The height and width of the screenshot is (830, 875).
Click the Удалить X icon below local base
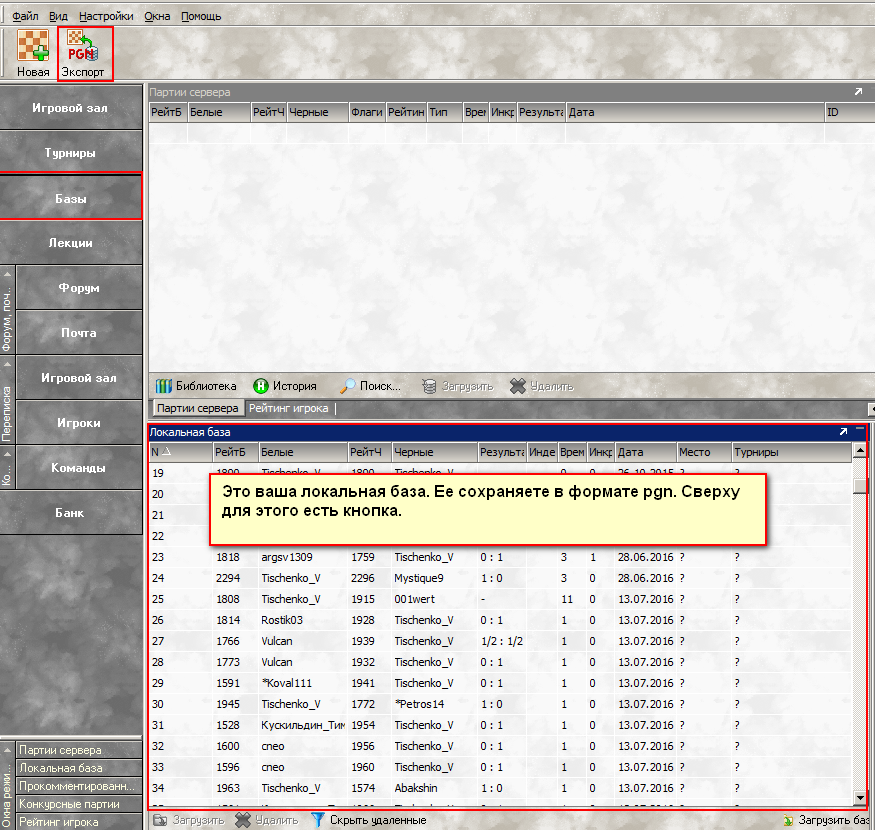(242, 820)
